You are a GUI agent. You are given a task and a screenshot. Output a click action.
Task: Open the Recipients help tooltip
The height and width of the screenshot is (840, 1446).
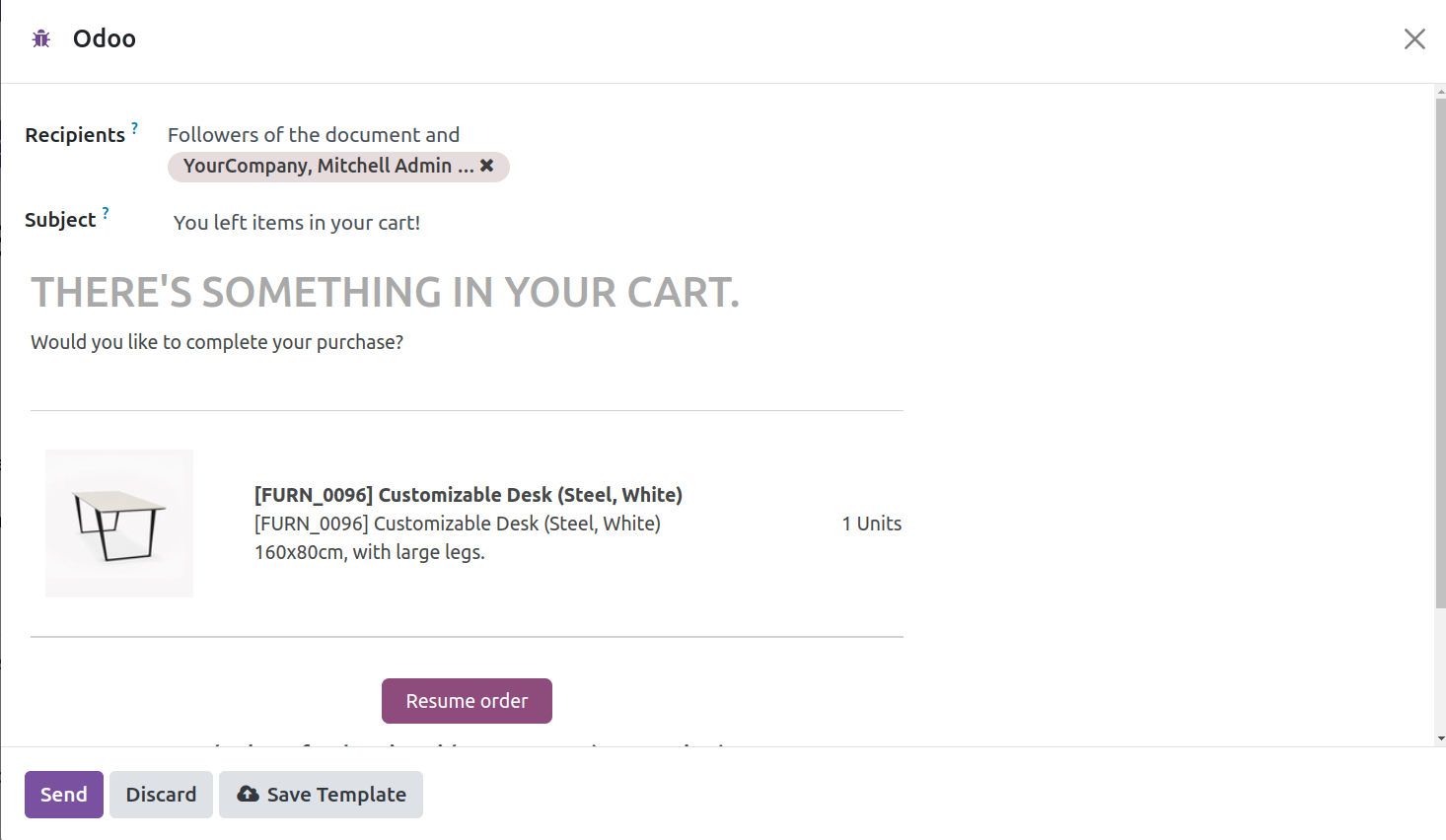pos(135,126)
